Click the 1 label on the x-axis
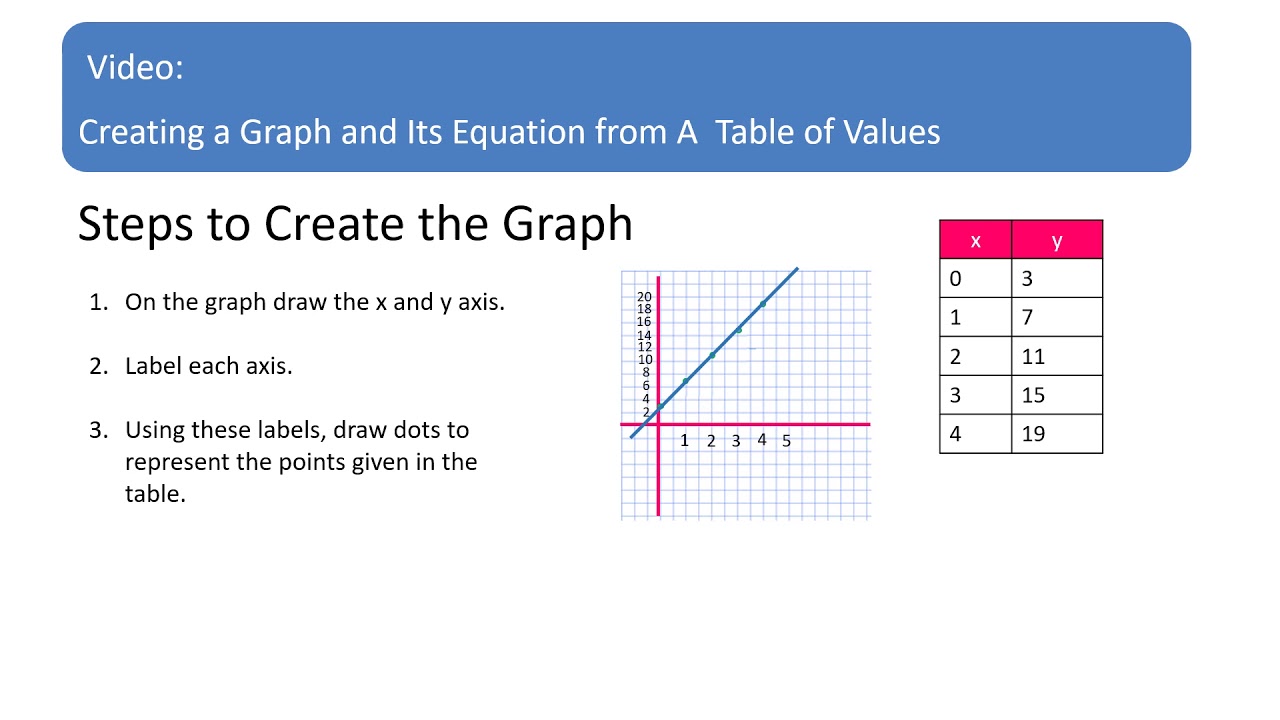1280x720 pixels. 685,441
